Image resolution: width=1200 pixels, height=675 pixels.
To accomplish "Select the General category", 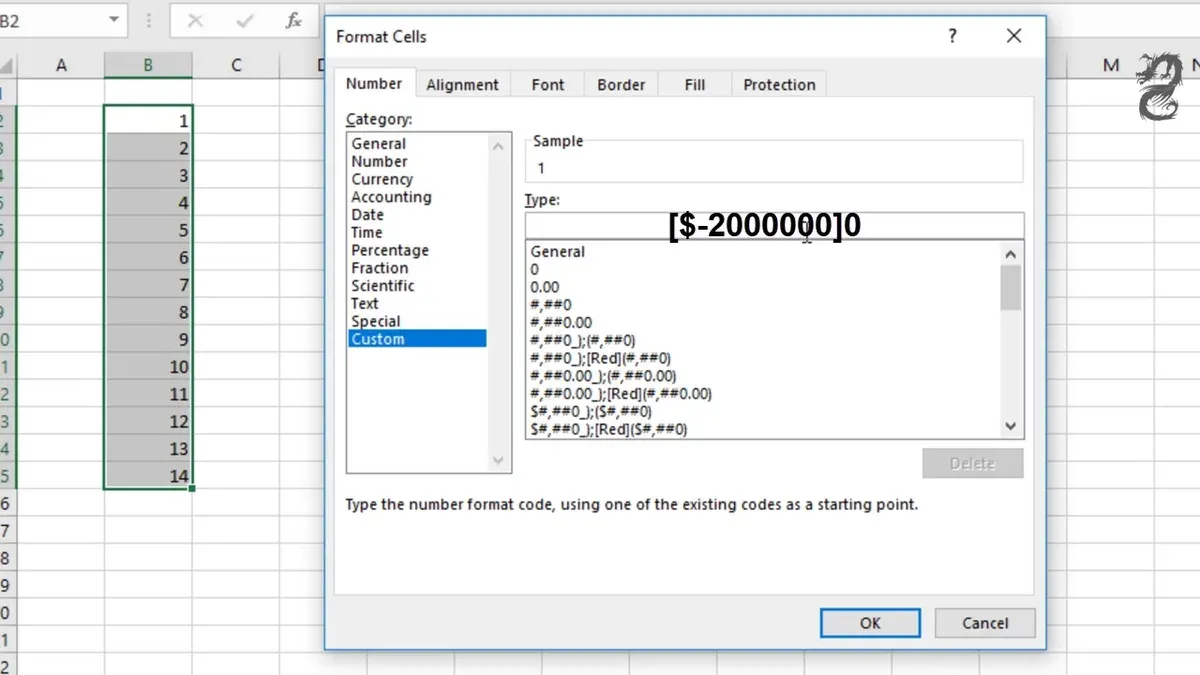I will coord(378,144).
